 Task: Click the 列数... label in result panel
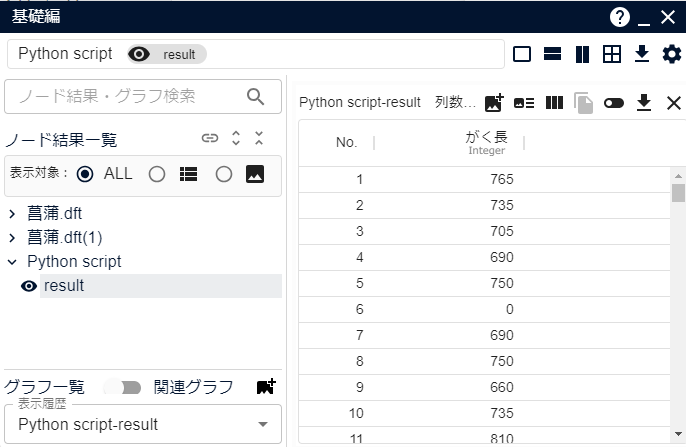[x=455, y=102]
